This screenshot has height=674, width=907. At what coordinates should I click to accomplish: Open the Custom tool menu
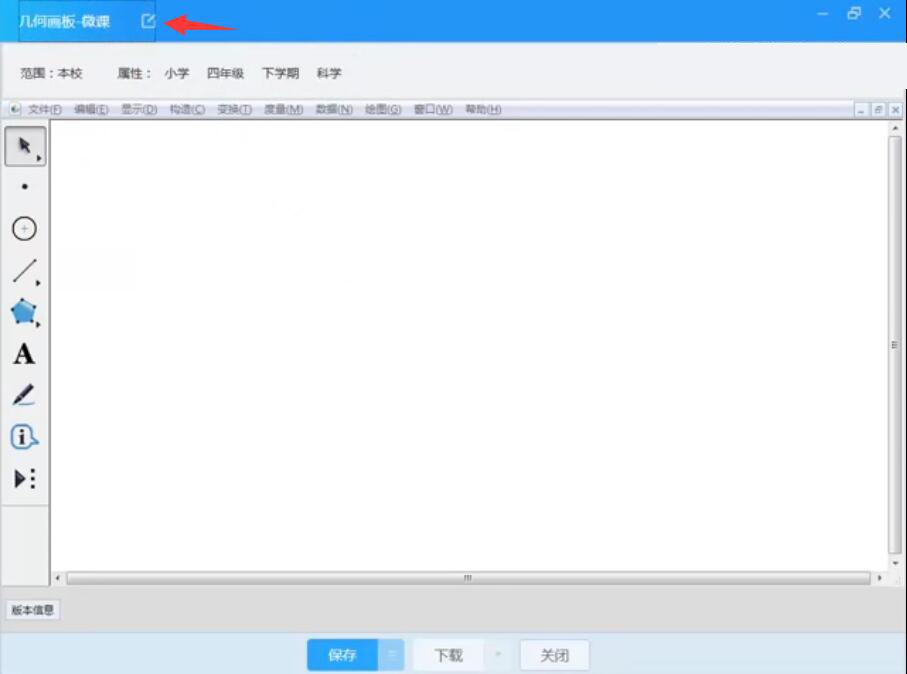point(25,478)
